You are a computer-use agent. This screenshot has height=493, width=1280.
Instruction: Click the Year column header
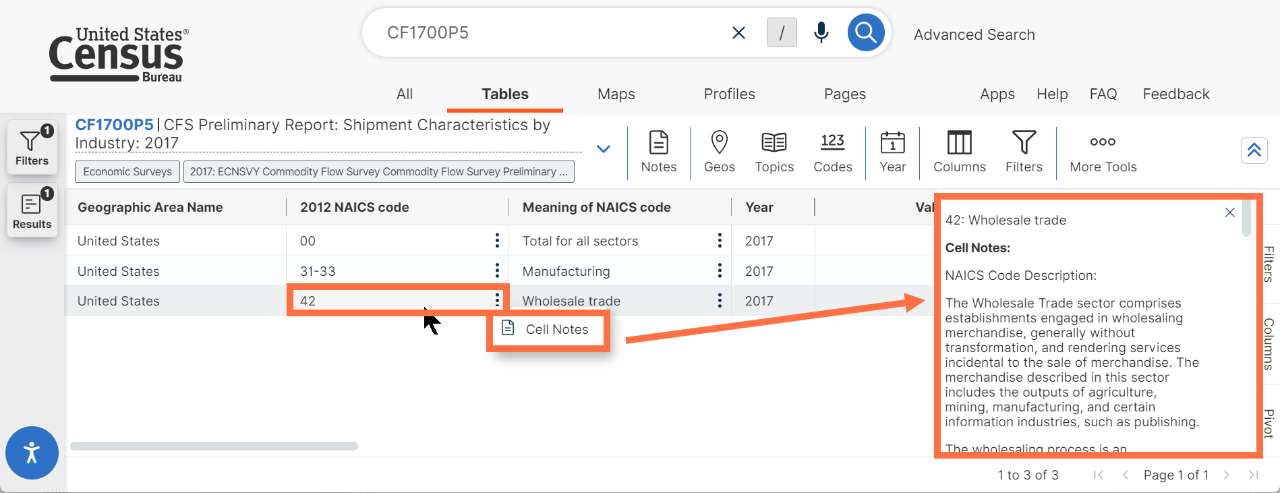click(x=759, y=207)
